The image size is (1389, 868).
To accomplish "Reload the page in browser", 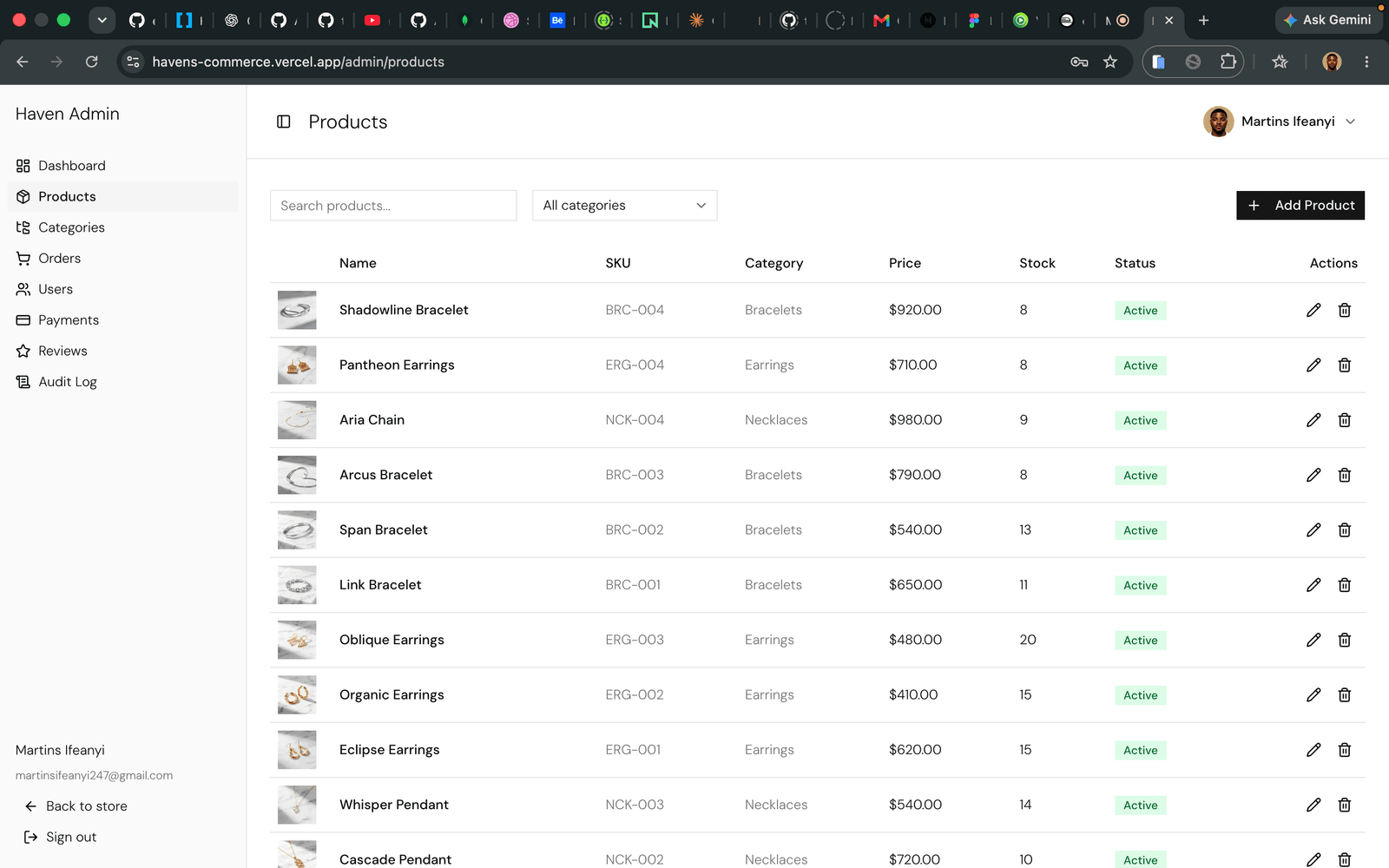I will 92,62.
